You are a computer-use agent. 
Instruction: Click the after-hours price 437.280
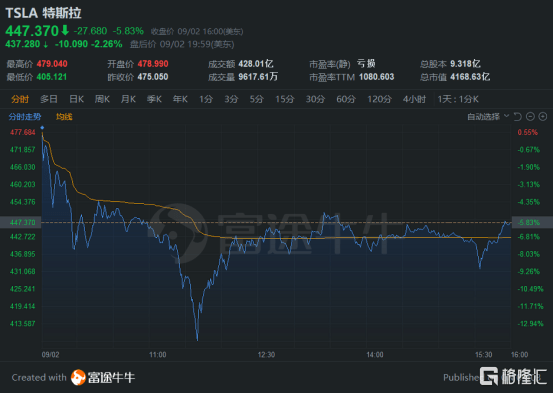pyautogui.click(x=23, y=44)
